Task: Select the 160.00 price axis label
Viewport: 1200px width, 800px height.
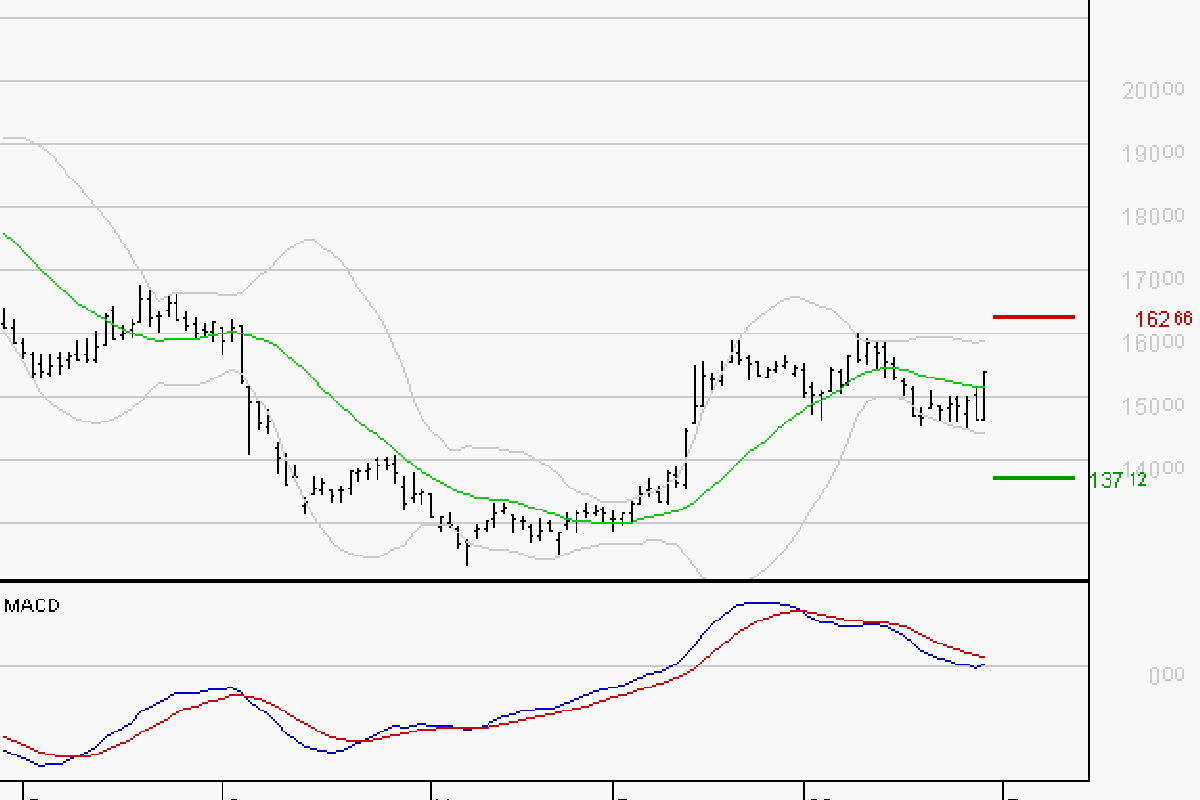Action: point(1152,343)
